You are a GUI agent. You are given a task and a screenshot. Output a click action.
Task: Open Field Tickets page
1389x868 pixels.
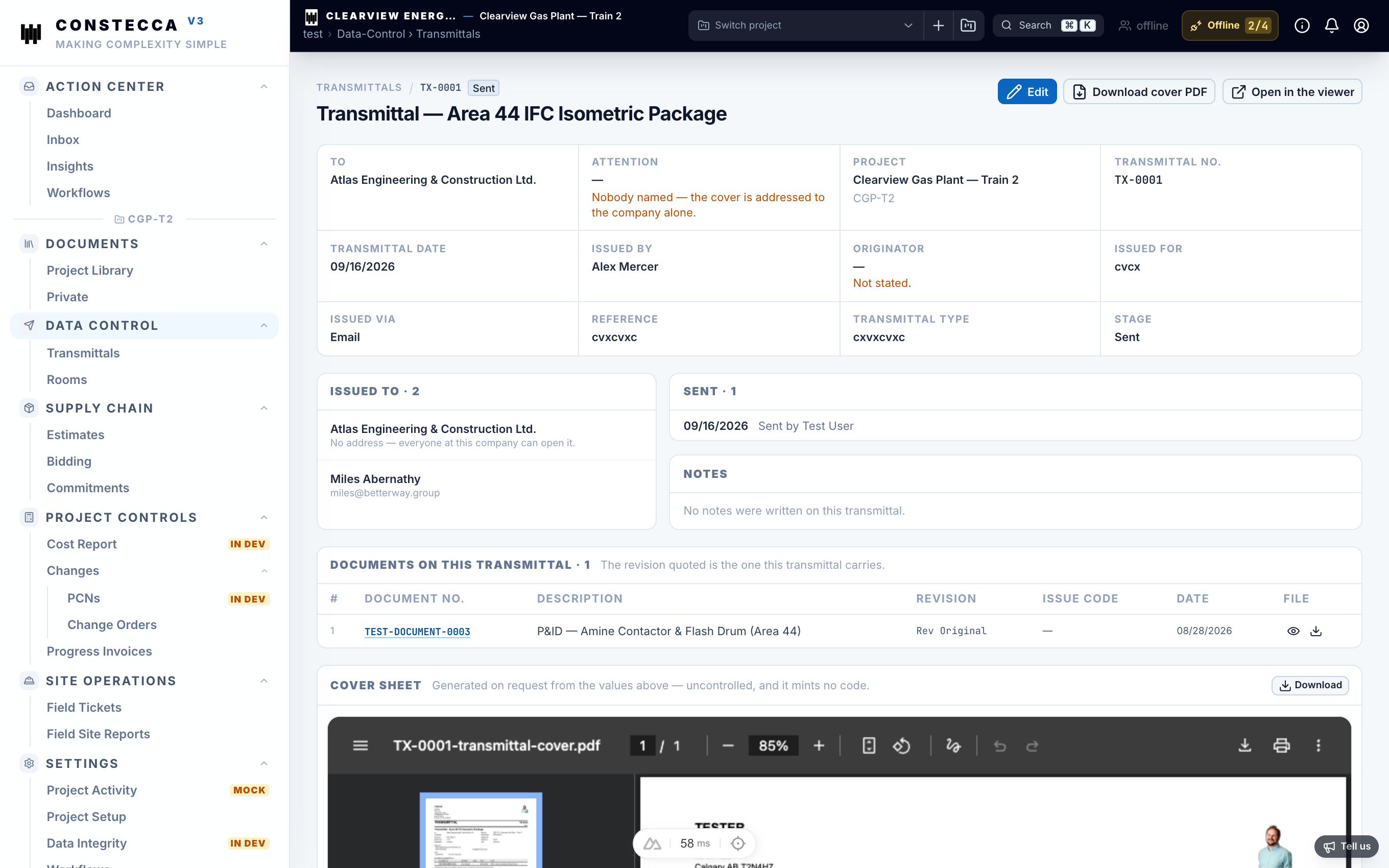click(x=84, y=707)
